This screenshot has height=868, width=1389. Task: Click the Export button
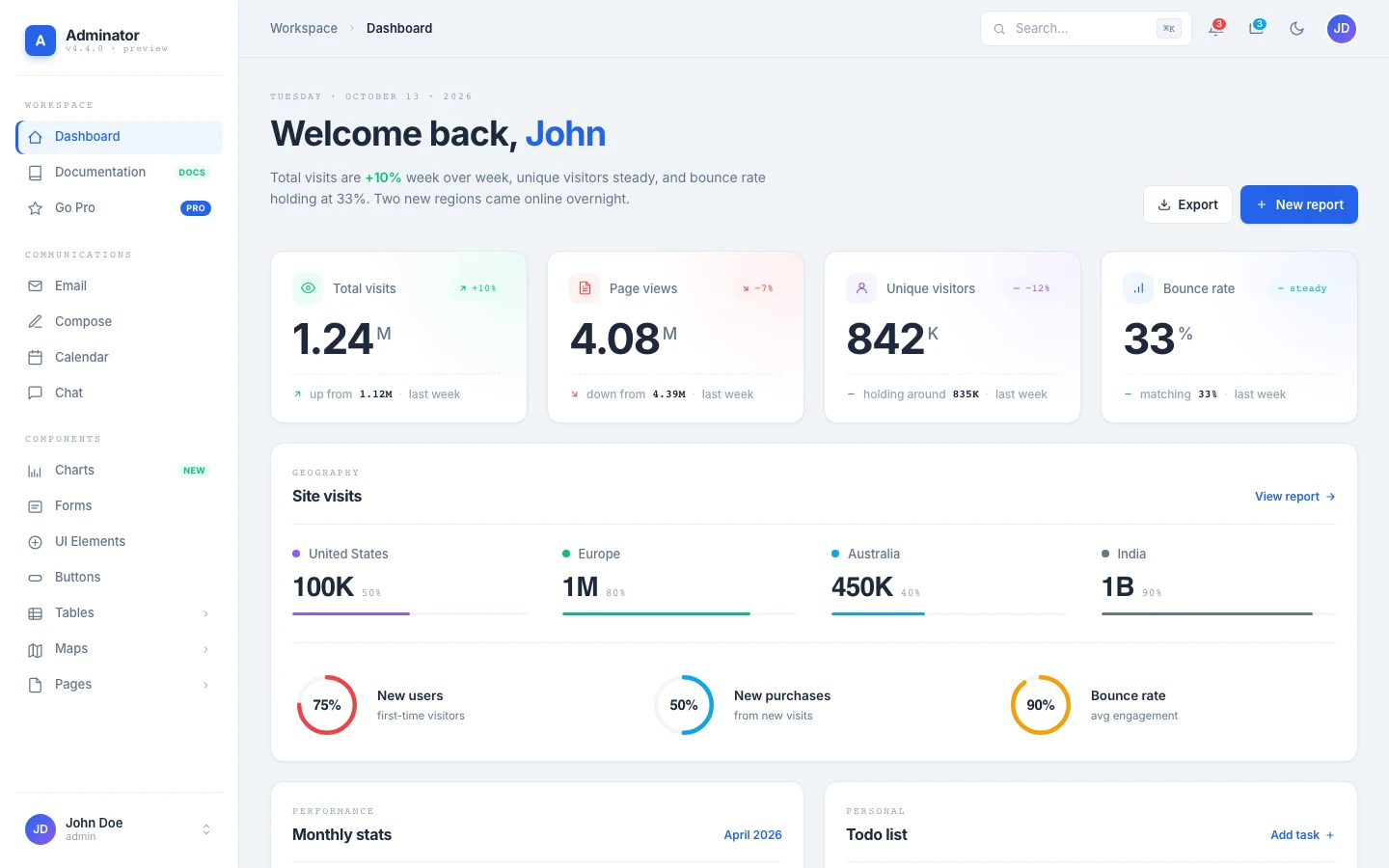[1187, 204]
